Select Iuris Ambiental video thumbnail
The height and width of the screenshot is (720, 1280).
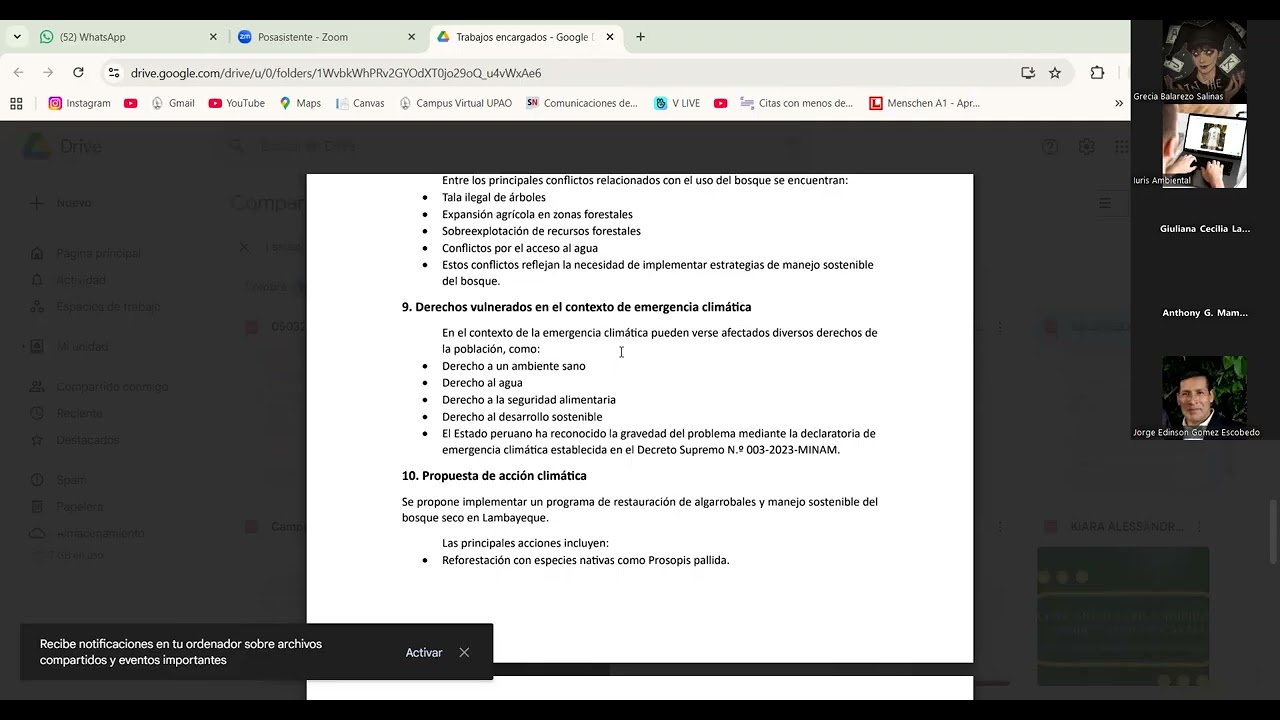pos(1204,146)
